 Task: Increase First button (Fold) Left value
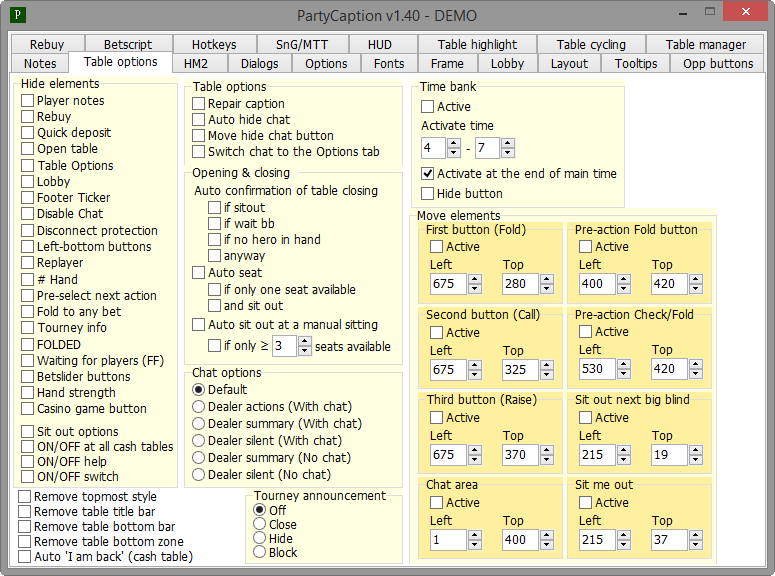click(x=474, y=279)
